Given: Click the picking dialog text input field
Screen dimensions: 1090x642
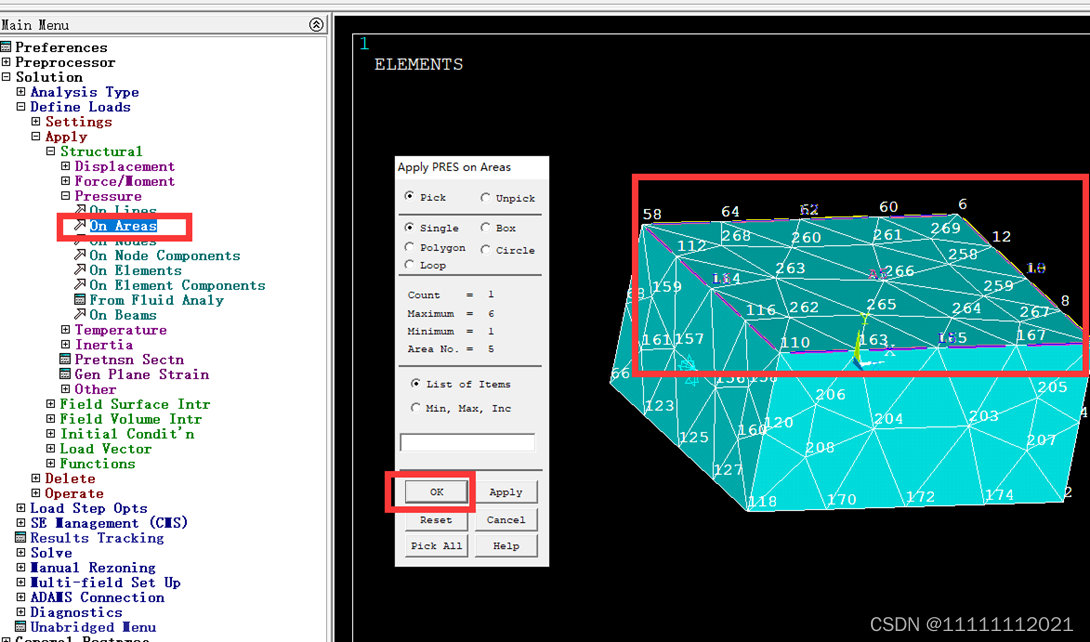Looking at the screenshot, I should pos(467,442).
